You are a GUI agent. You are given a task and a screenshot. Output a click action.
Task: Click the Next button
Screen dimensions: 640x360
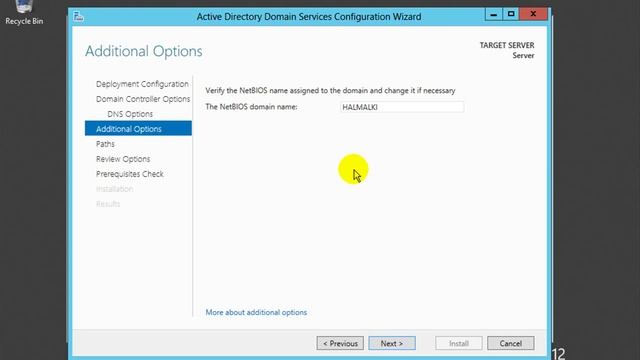(x=392, y=344)
